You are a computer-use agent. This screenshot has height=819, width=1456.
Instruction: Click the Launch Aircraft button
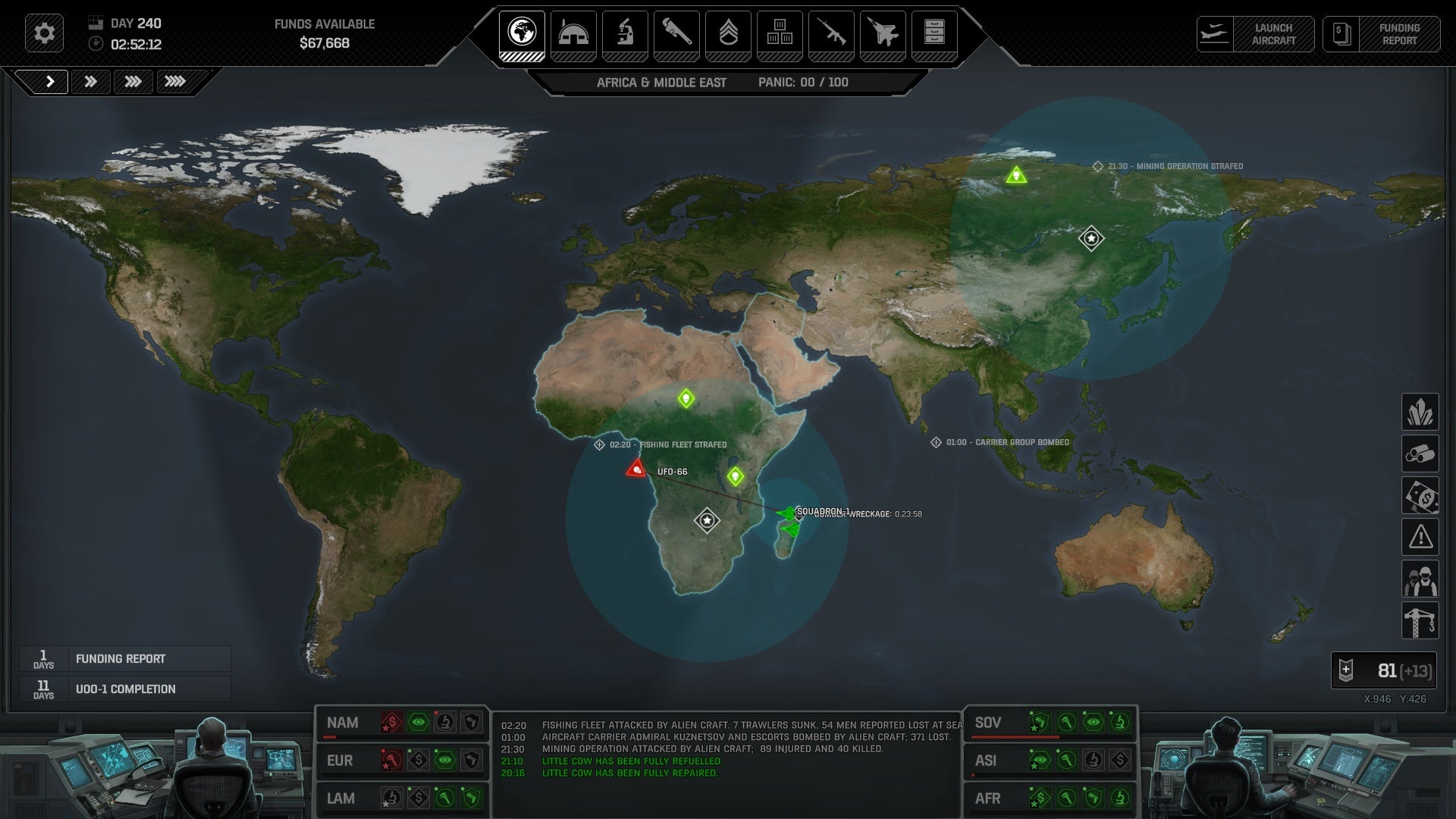coord(1255,34)
